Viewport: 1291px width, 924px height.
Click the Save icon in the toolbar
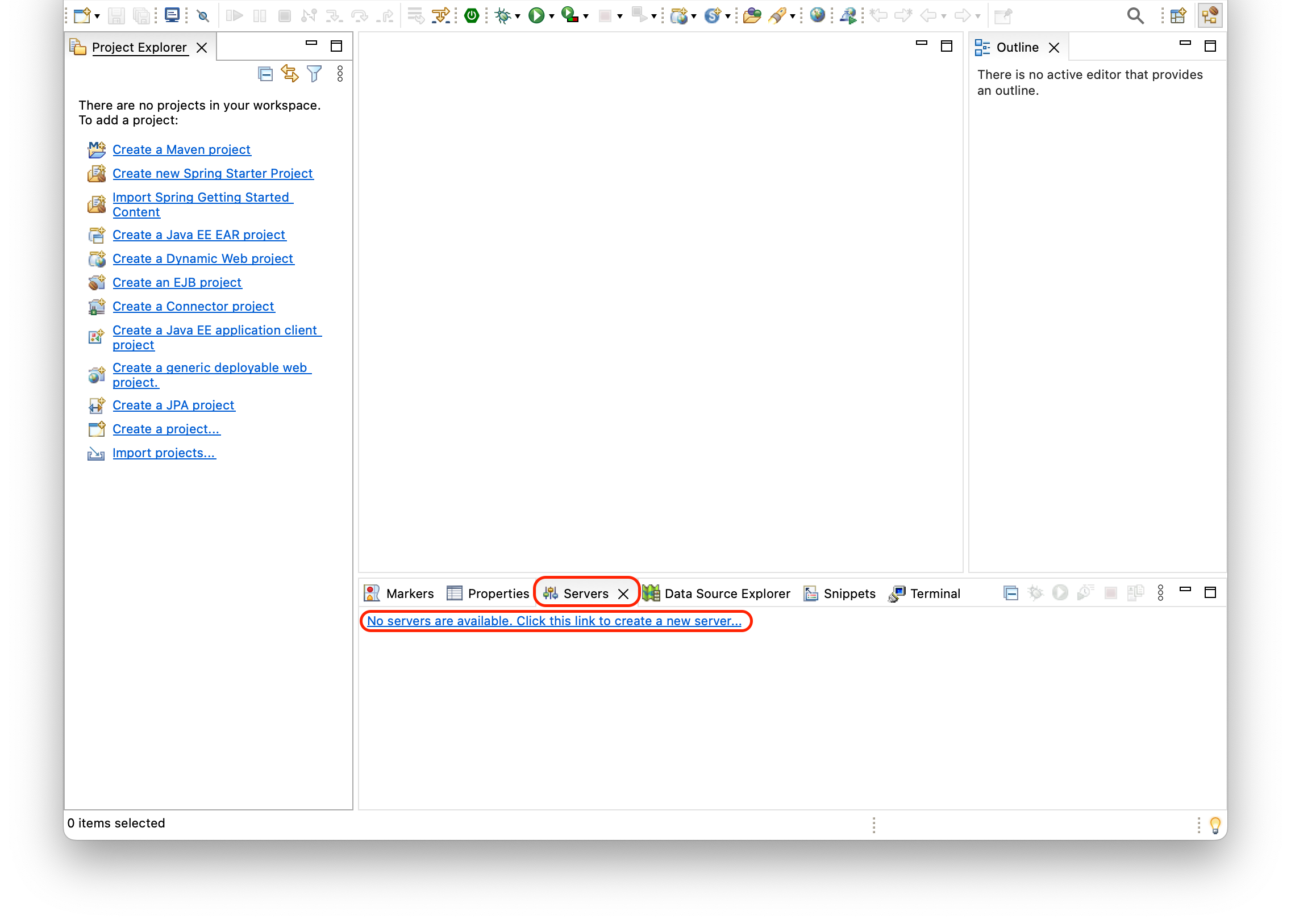pyautogui.click(x=116, y=15)
